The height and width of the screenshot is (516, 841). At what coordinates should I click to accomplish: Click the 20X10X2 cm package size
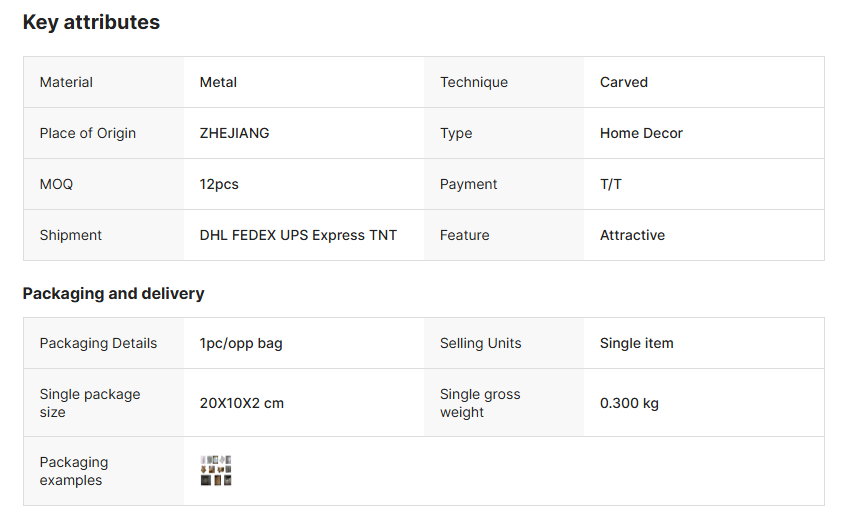pyautogui.click(x=242, y=403)
